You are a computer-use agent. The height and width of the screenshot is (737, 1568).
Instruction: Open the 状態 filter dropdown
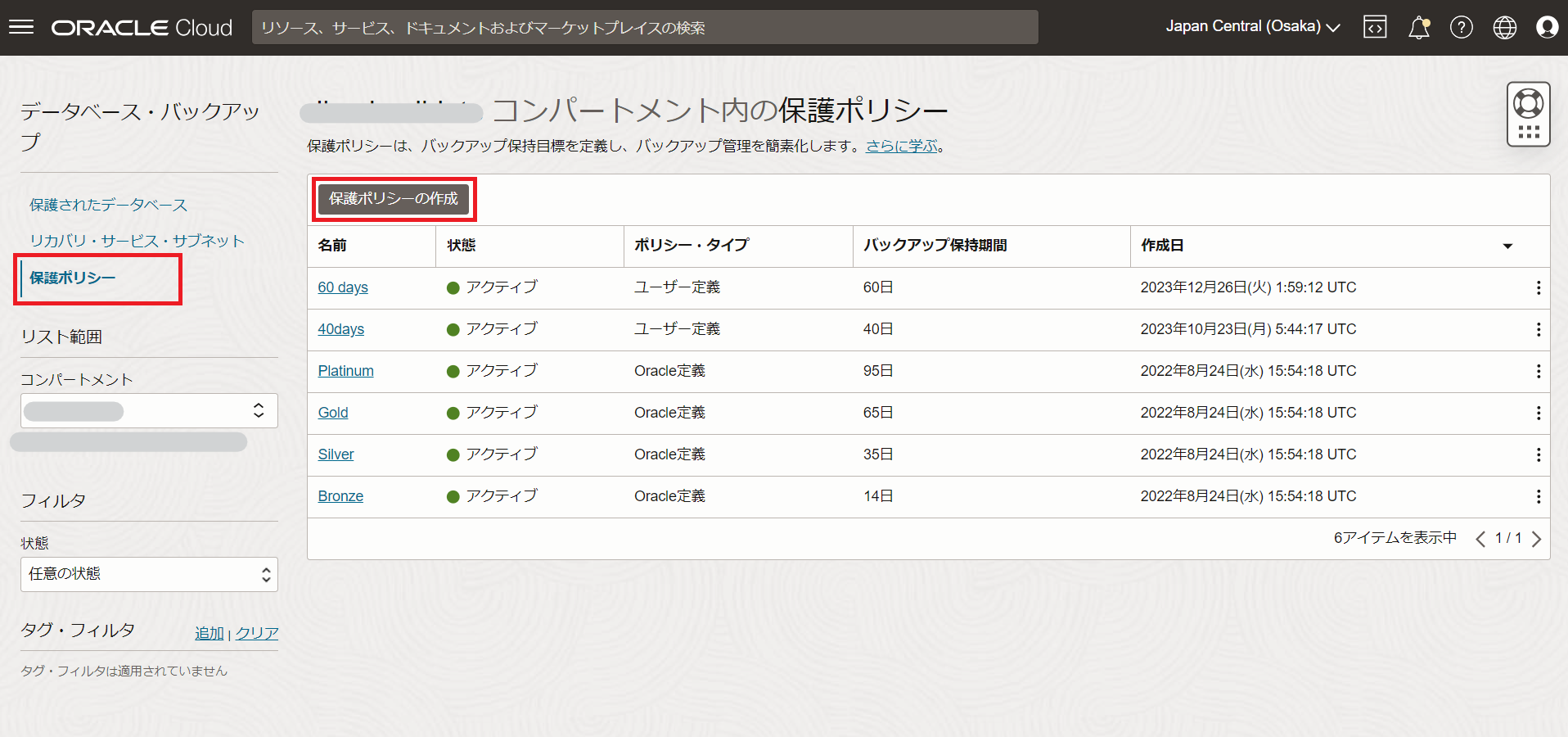tap(149, 575)
